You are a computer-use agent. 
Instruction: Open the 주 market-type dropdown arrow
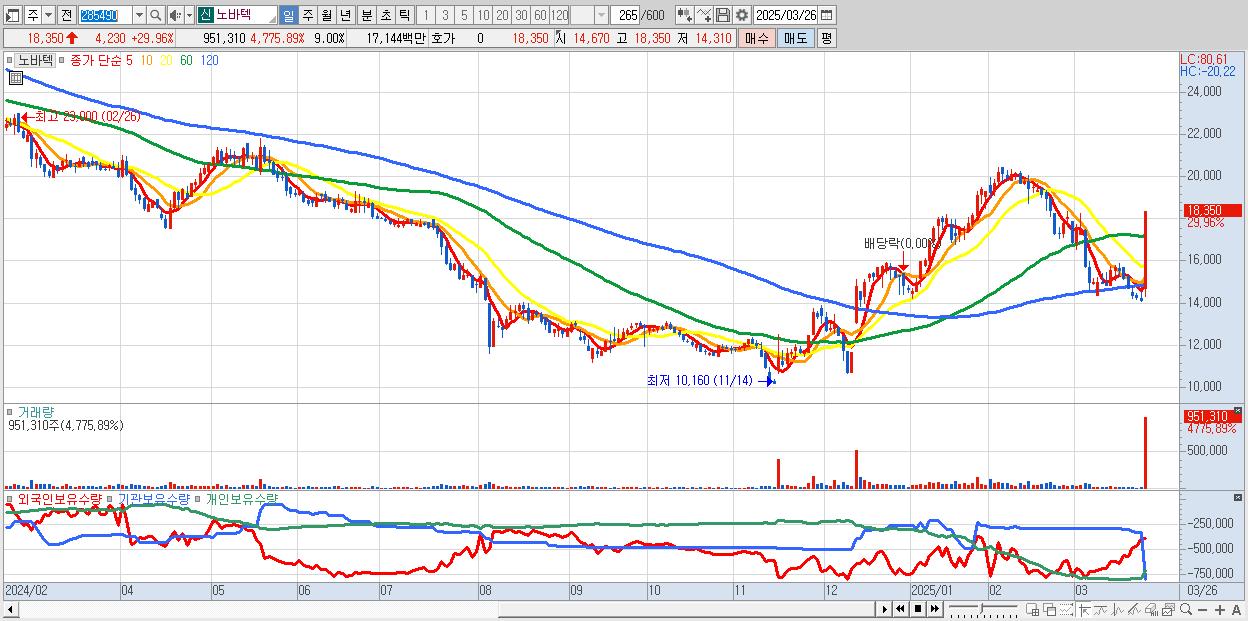(x=49, y=15)
